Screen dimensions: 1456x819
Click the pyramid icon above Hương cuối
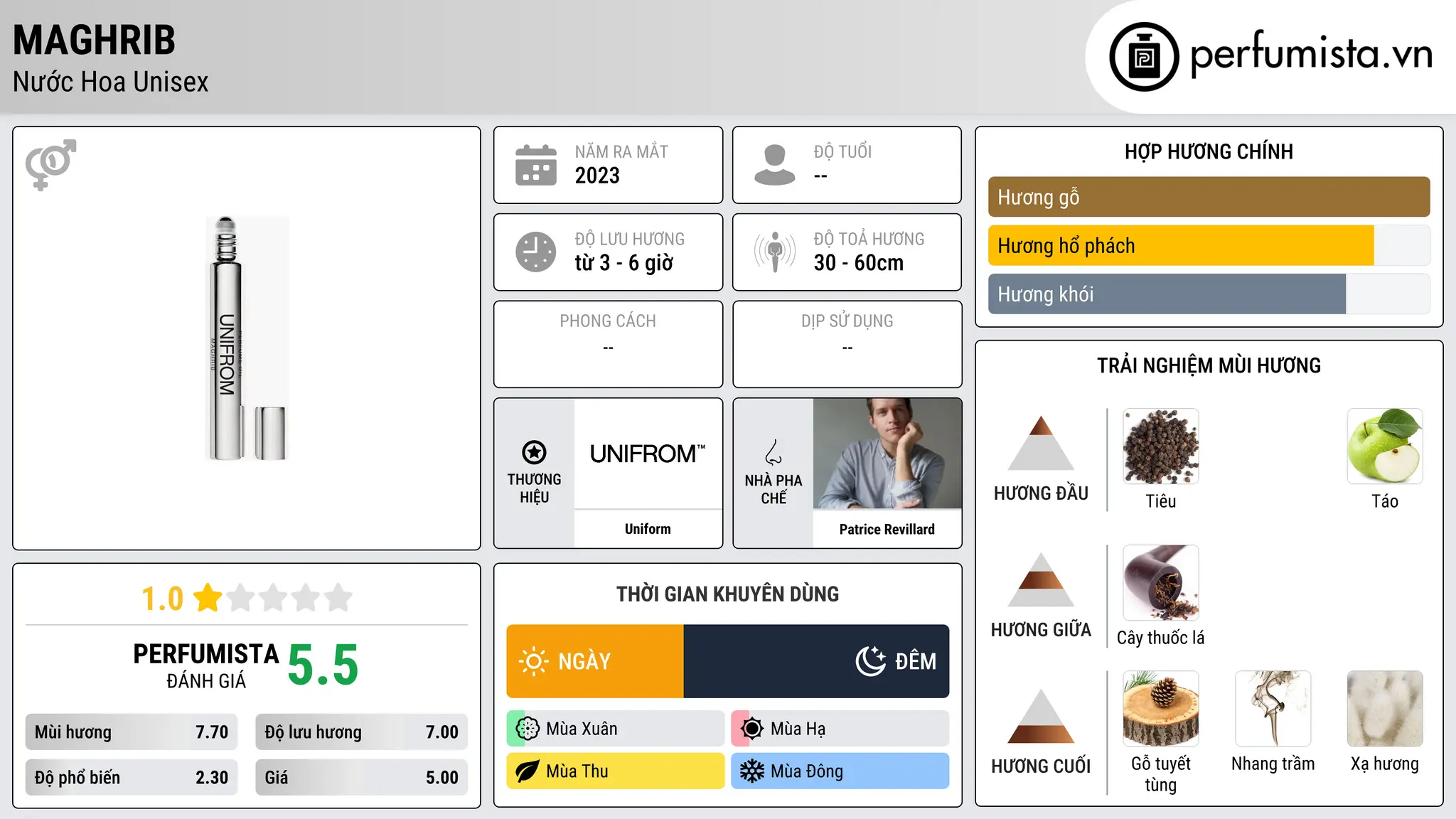(1041, 716)
